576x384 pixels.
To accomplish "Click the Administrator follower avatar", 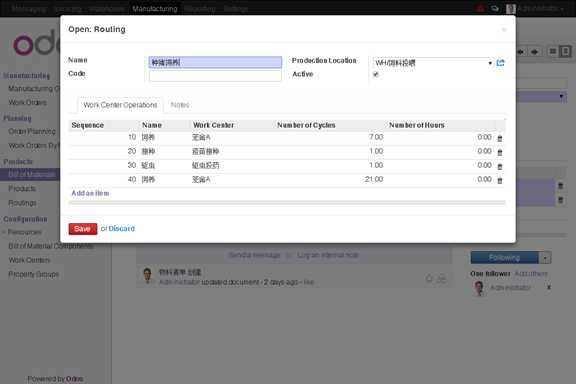I will coord(479,288).
